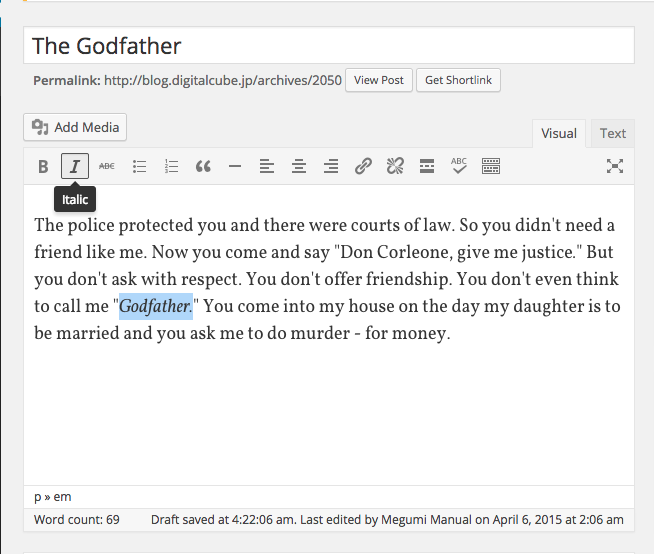The image size is (654, 554).
Task: Toggle the active Italic button
Action: point(75,167)
